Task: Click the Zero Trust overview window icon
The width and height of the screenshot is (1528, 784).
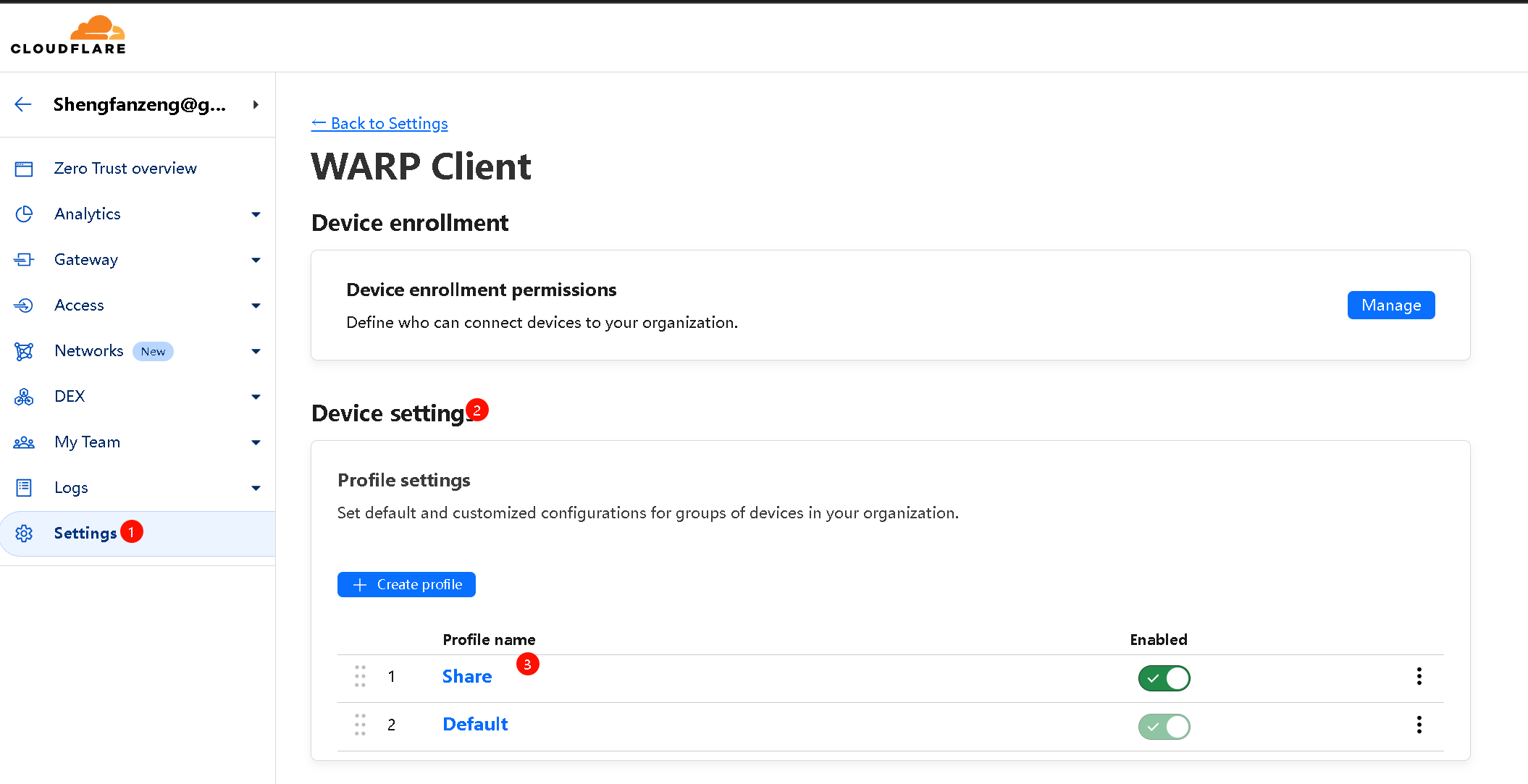Action: pyautogui.click(x=24, y=169)
